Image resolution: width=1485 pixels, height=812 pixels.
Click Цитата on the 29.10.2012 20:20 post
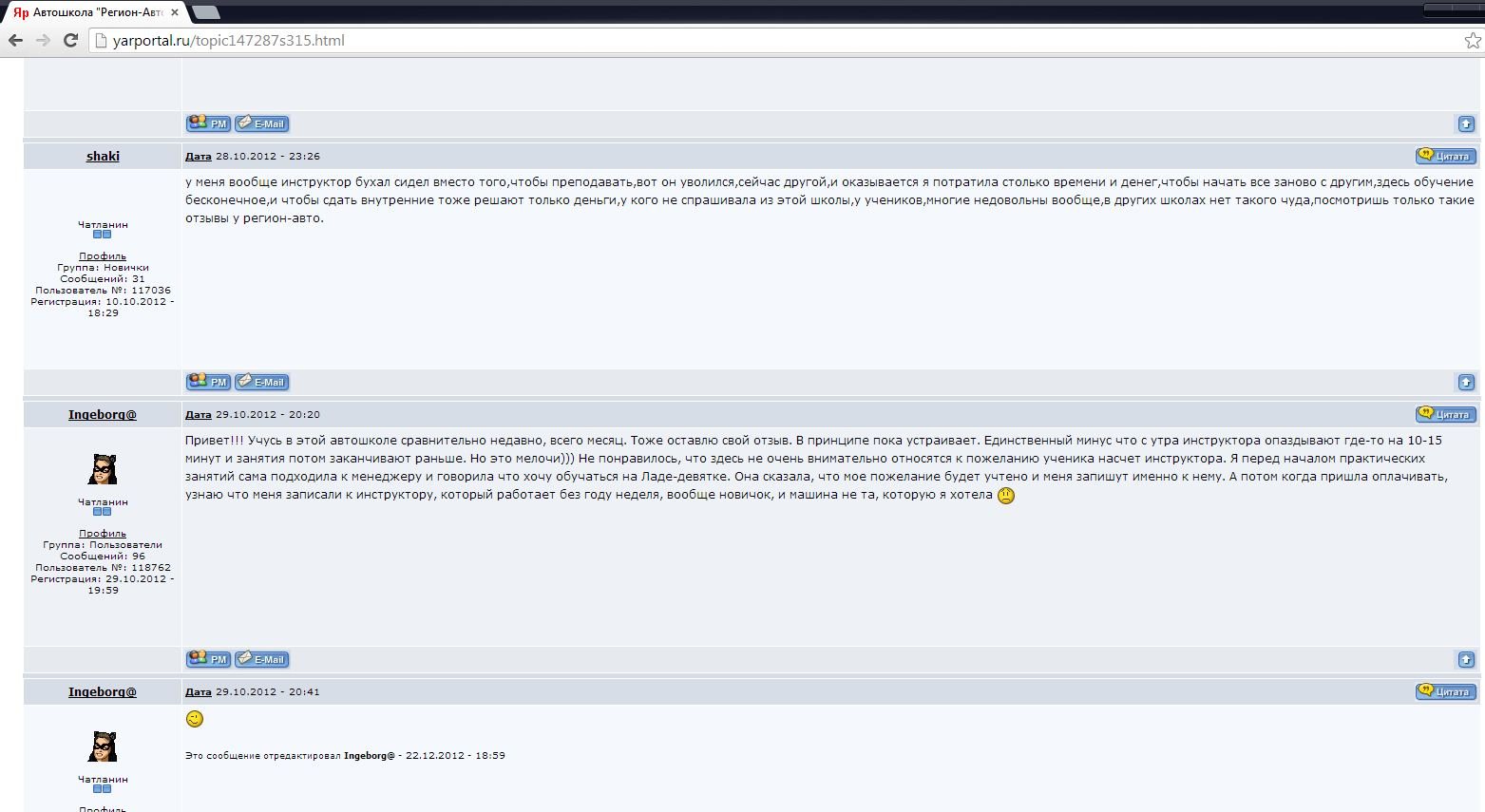point(1445,414)
